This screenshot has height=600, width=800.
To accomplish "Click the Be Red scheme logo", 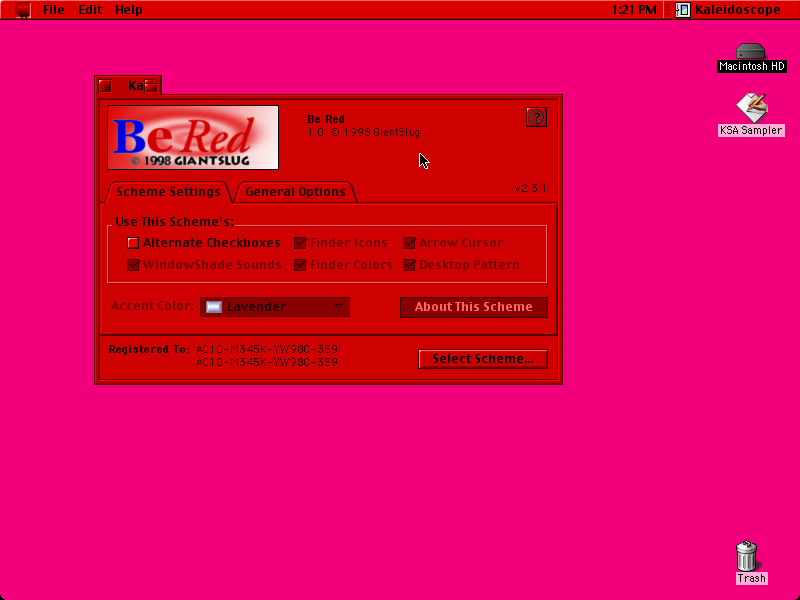I will tap(193, 137).
